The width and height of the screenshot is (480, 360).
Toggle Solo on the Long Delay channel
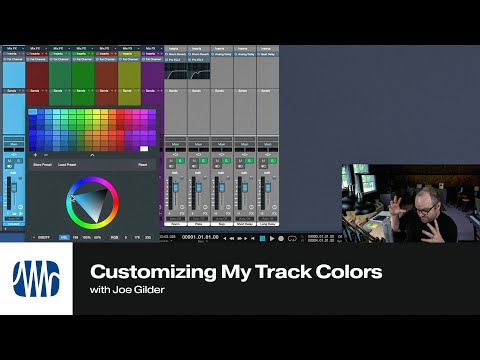tap(272, 161)
